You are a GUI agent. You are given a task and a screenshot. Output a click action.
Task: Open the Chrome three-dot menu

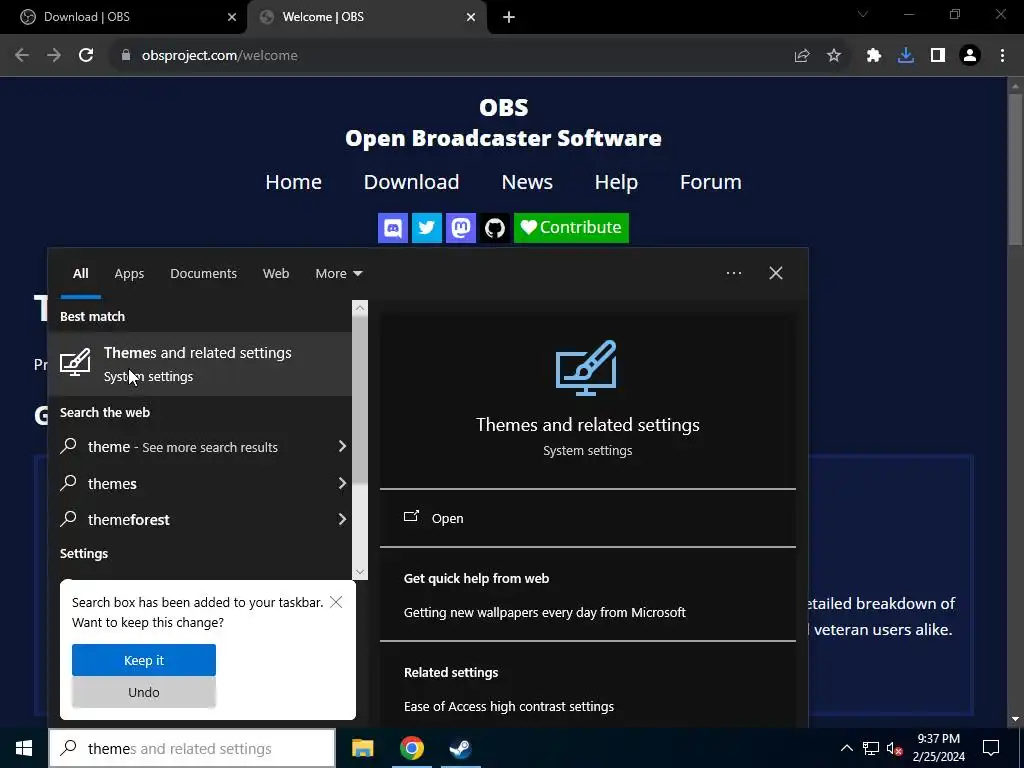click(x=1002, y=56)
